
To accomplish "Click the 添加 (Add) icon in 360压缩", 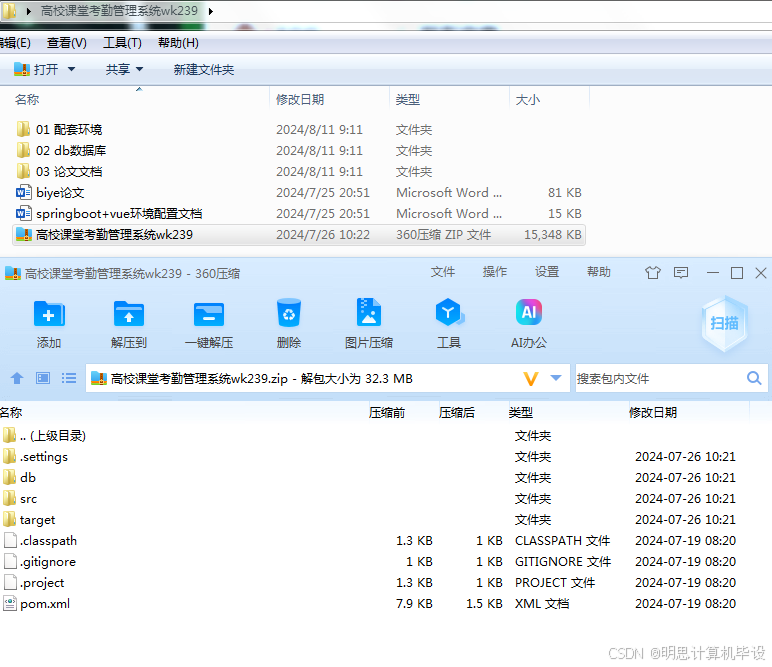I will 49,314.
